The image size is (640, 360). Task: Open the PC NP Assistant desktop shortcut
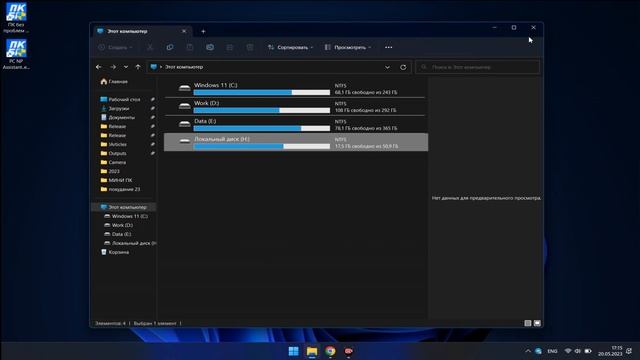pyautogui.click(x=16, y=54)
